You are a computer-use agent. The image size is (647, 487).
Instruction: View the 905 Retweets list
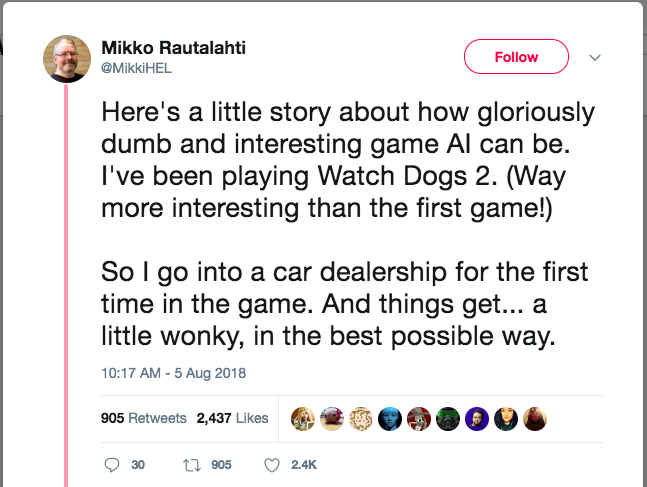point(144,418)
